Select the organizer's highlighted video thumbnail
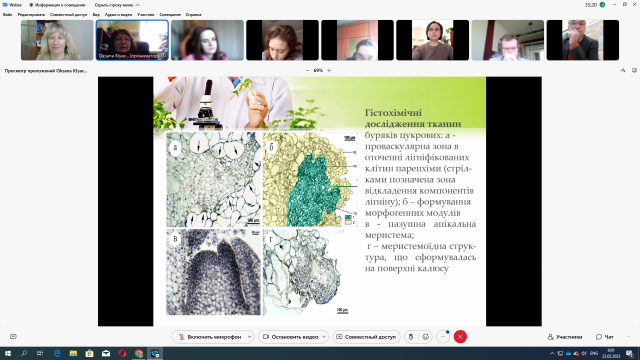Image resolution: width=640 pixels, height=360 pixels. click(x=132, y=40)
